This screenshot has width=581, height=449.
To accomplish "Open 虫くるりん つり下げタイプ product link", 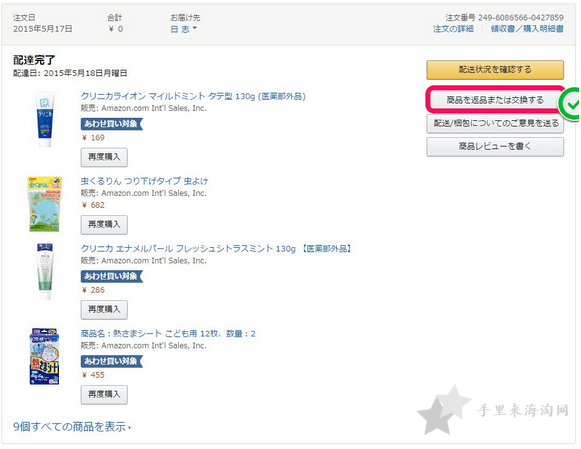I will [144, 181].
